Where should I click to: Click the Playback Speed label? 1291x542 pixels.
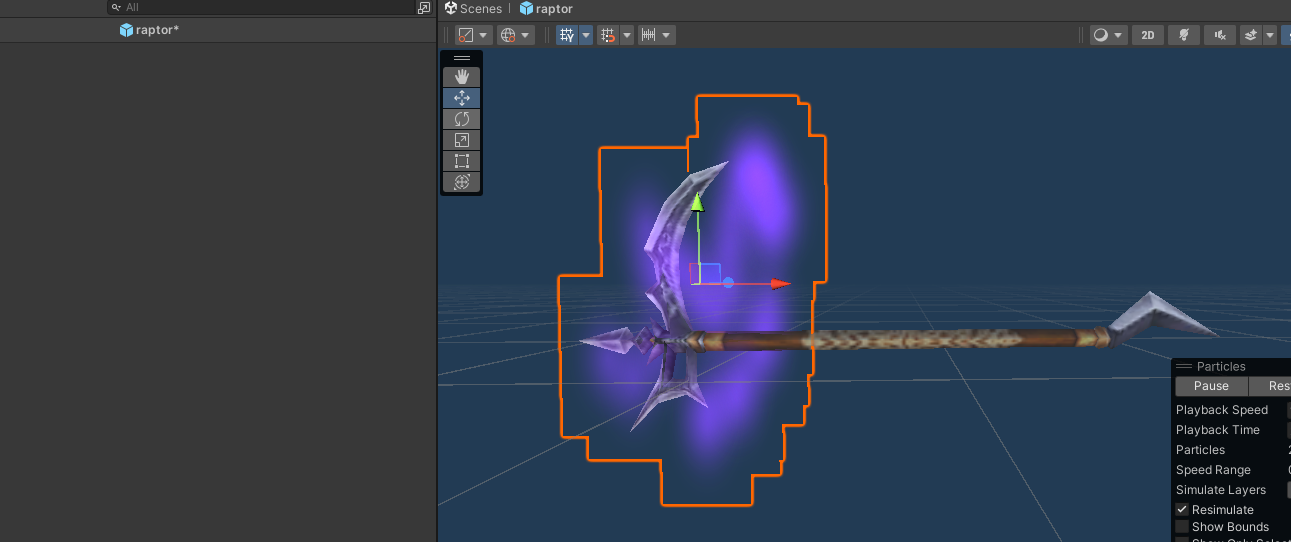1222,410
